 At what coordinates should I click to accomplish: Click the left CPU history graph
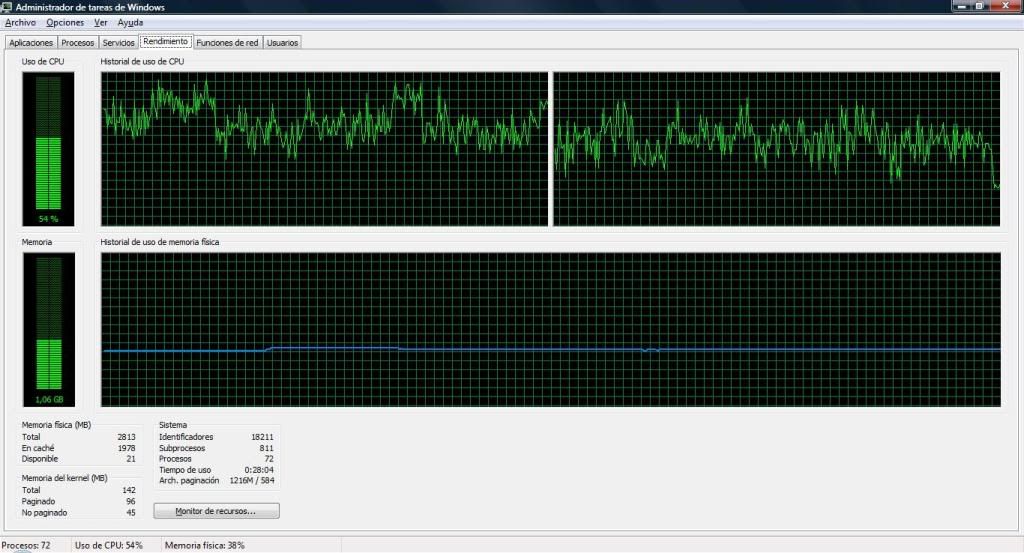(325, 148)
